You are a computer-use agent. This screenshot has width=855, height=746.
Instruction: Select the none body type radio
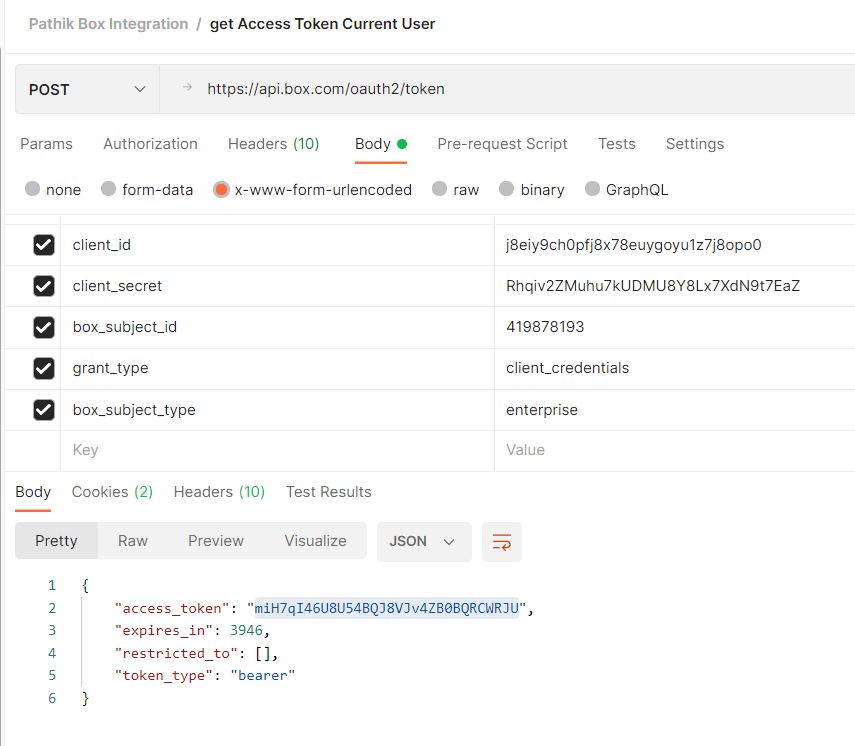pos(33,189)
